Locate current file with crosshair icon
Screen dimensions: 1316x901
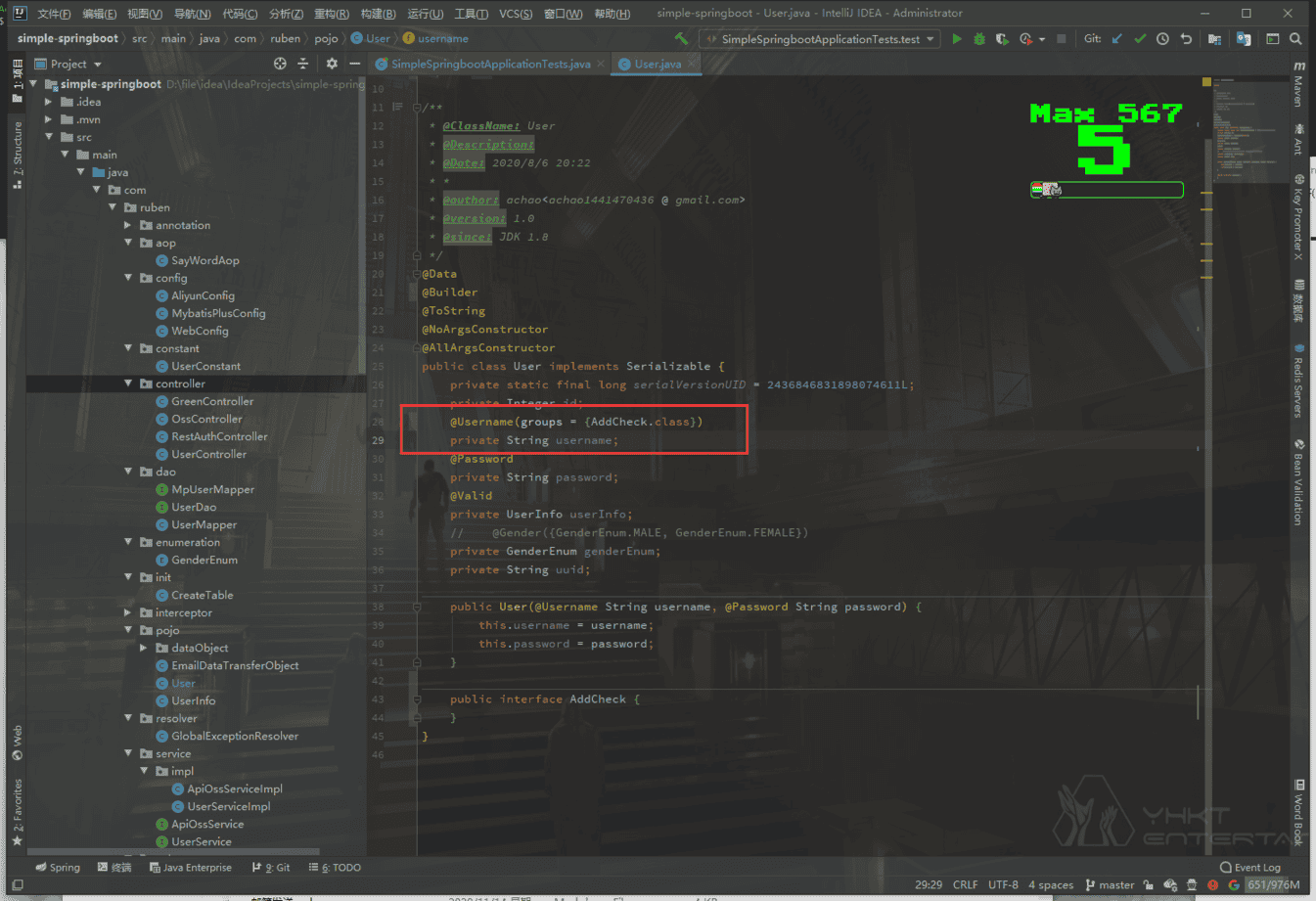(280, 64)
